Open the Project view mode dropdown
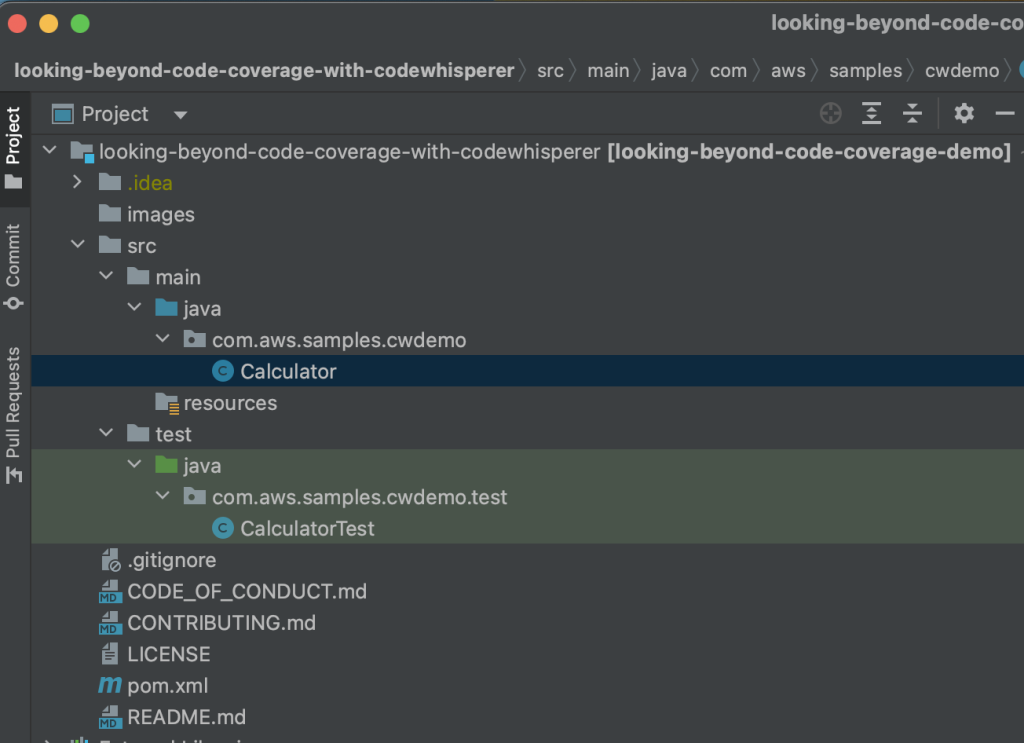Viewport: 1024px width, 743px height. click(x=180, y=113)
